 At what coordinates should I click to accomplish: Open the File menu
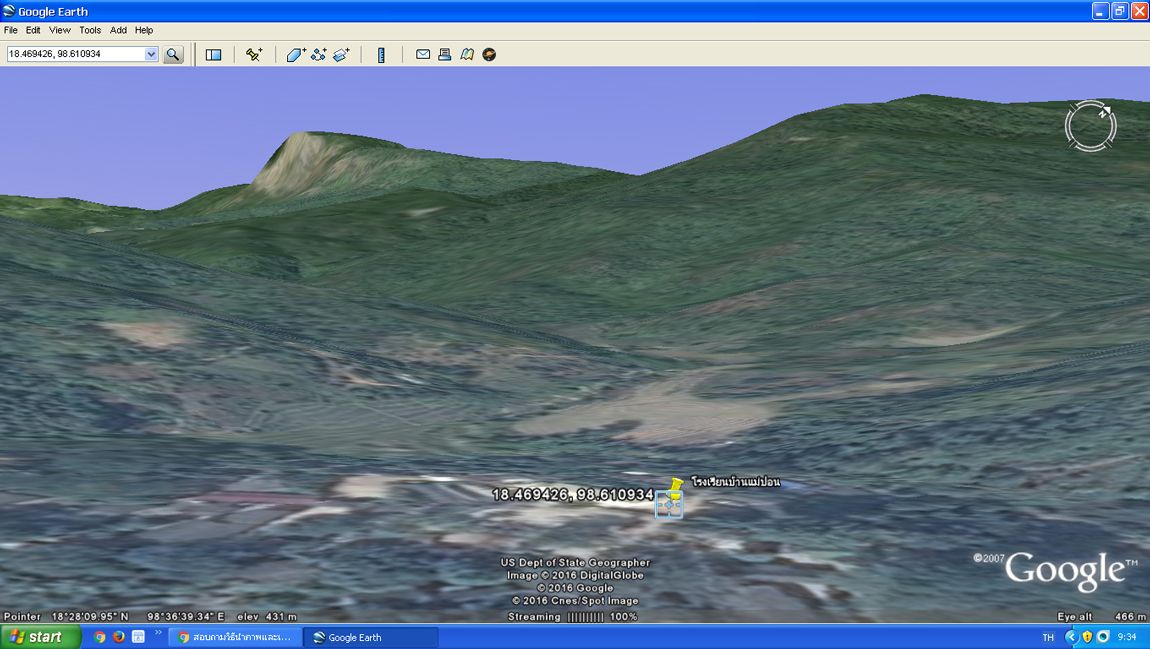11,30
